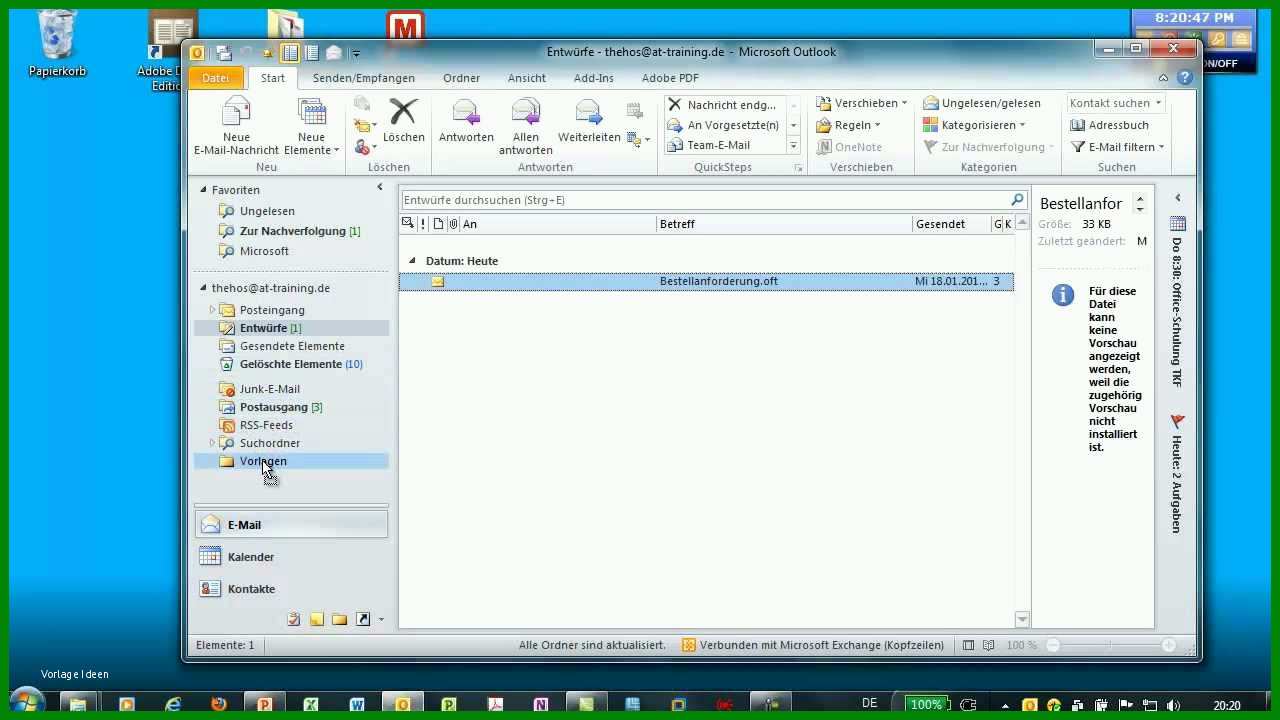Open the Kategorisieren dropdown
The height and width of the screenshot is (720, 1280).
click(x=974, y=125)
